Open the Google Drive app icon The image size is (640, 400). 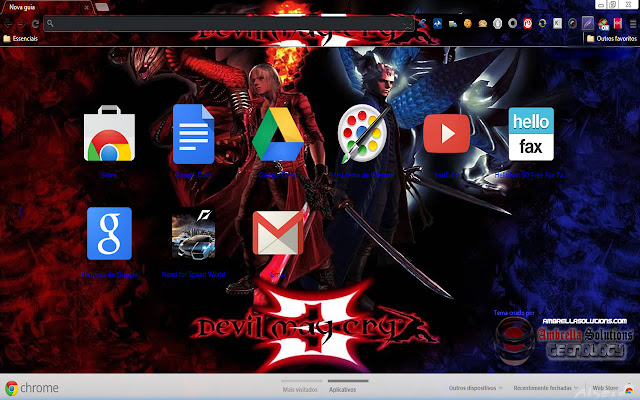tap(278, 134)
